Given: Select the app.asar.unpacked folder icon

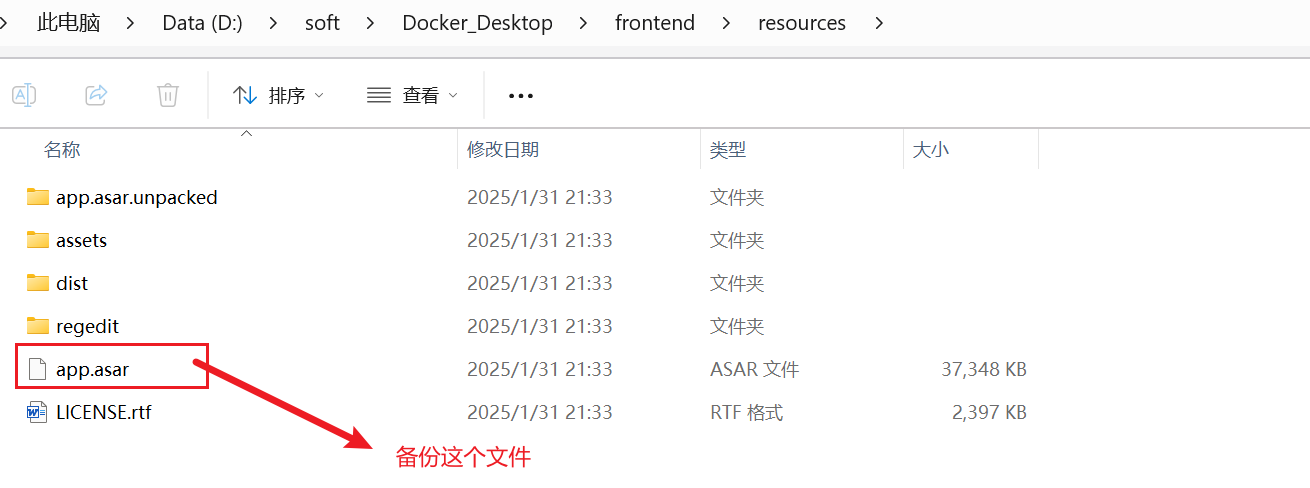Looking at the screenshot, I should click(38, 197).
